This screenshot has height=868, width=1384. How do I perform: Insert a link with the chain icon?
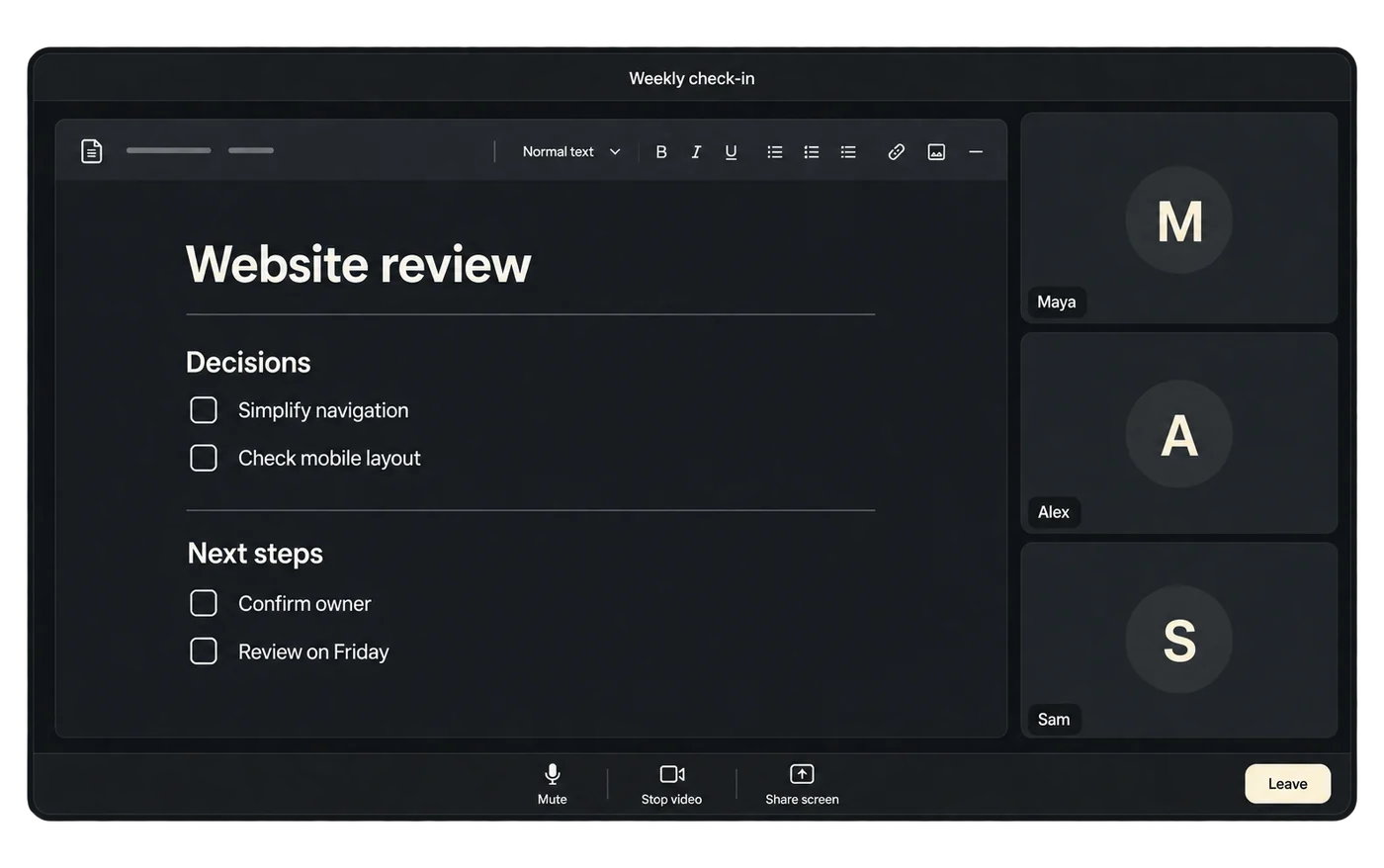896,152
